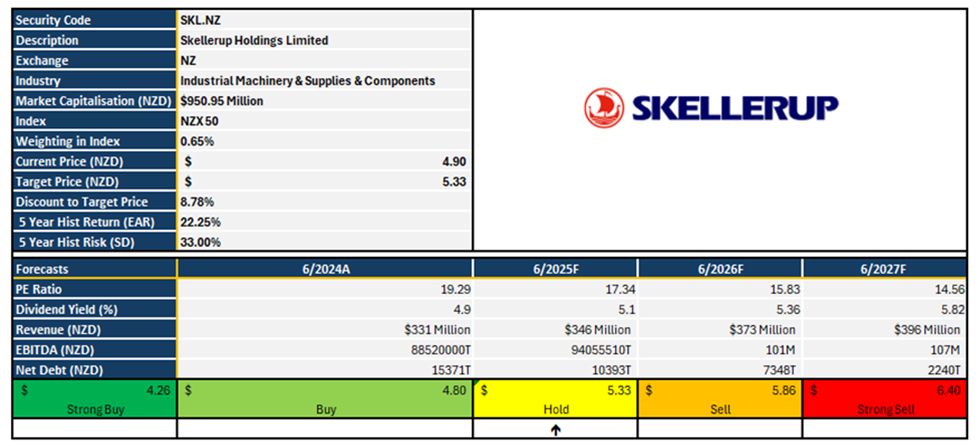This screenshot has width=978, height=447.
Task: Select the 6/2027F column header
Action: click(x=884, y=269)
